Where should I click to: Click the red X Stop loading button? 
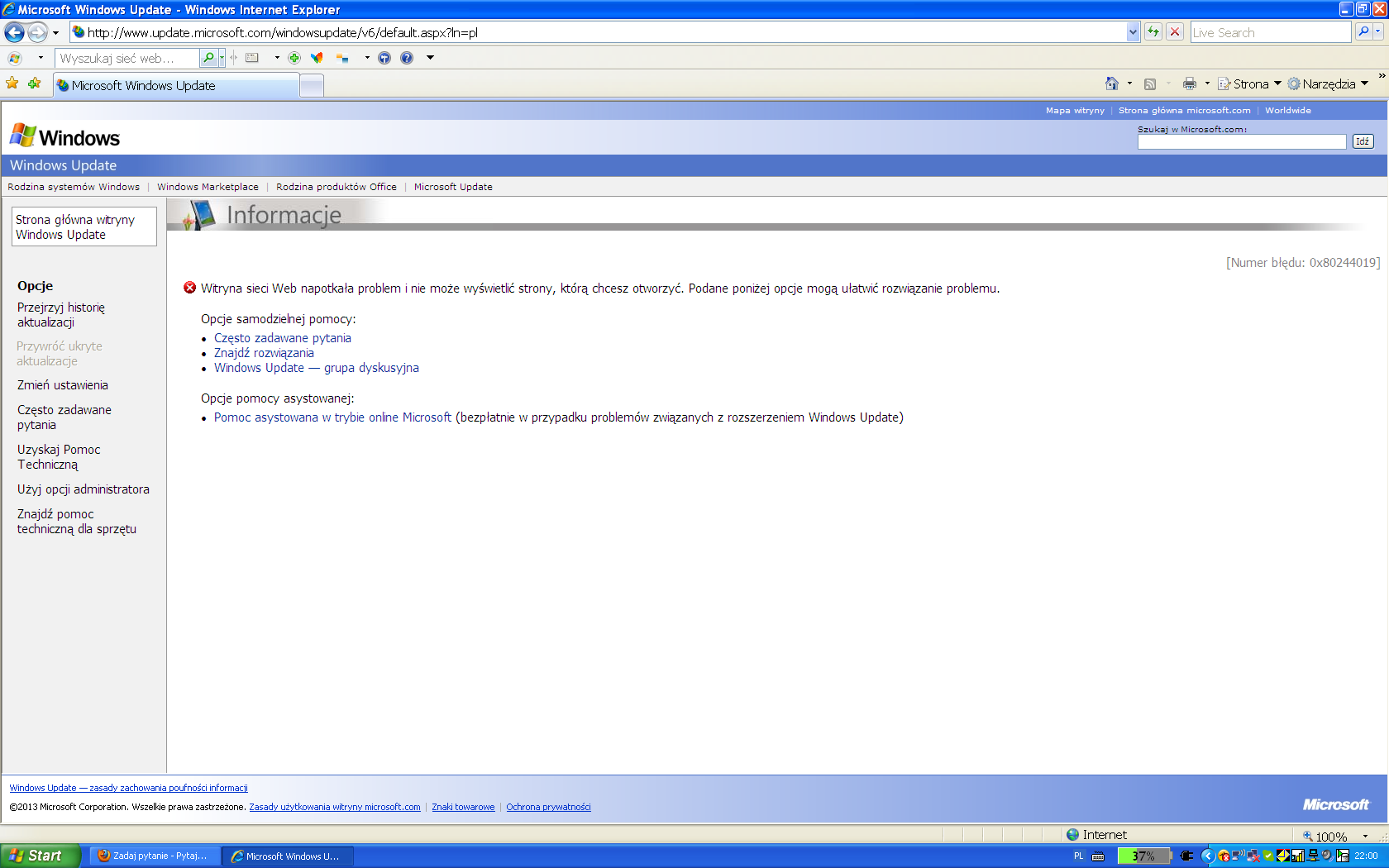pyautogui.click(x=1175, y=32)
